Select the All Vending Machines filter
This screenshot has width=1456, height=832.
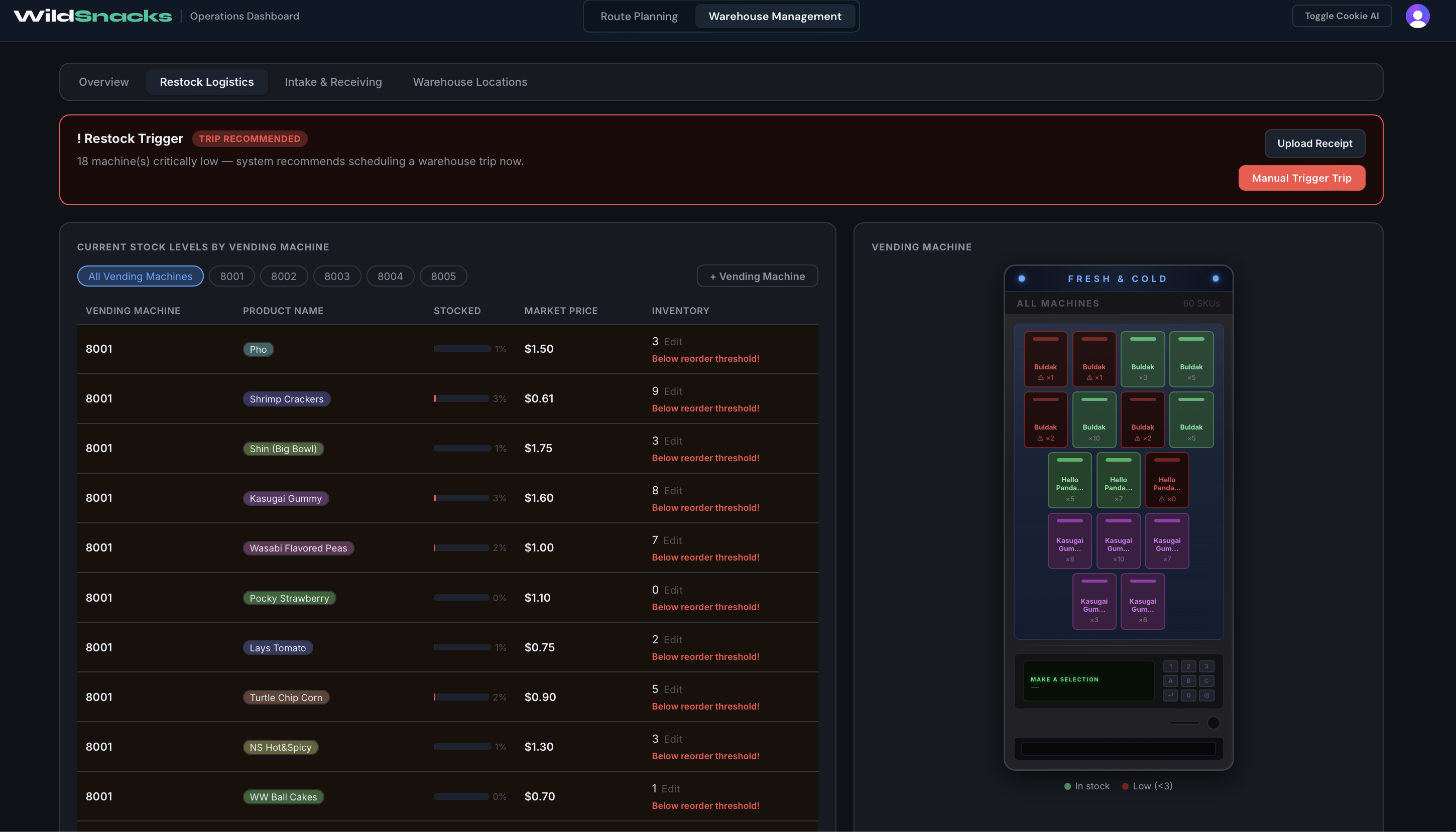coord(140,276)
